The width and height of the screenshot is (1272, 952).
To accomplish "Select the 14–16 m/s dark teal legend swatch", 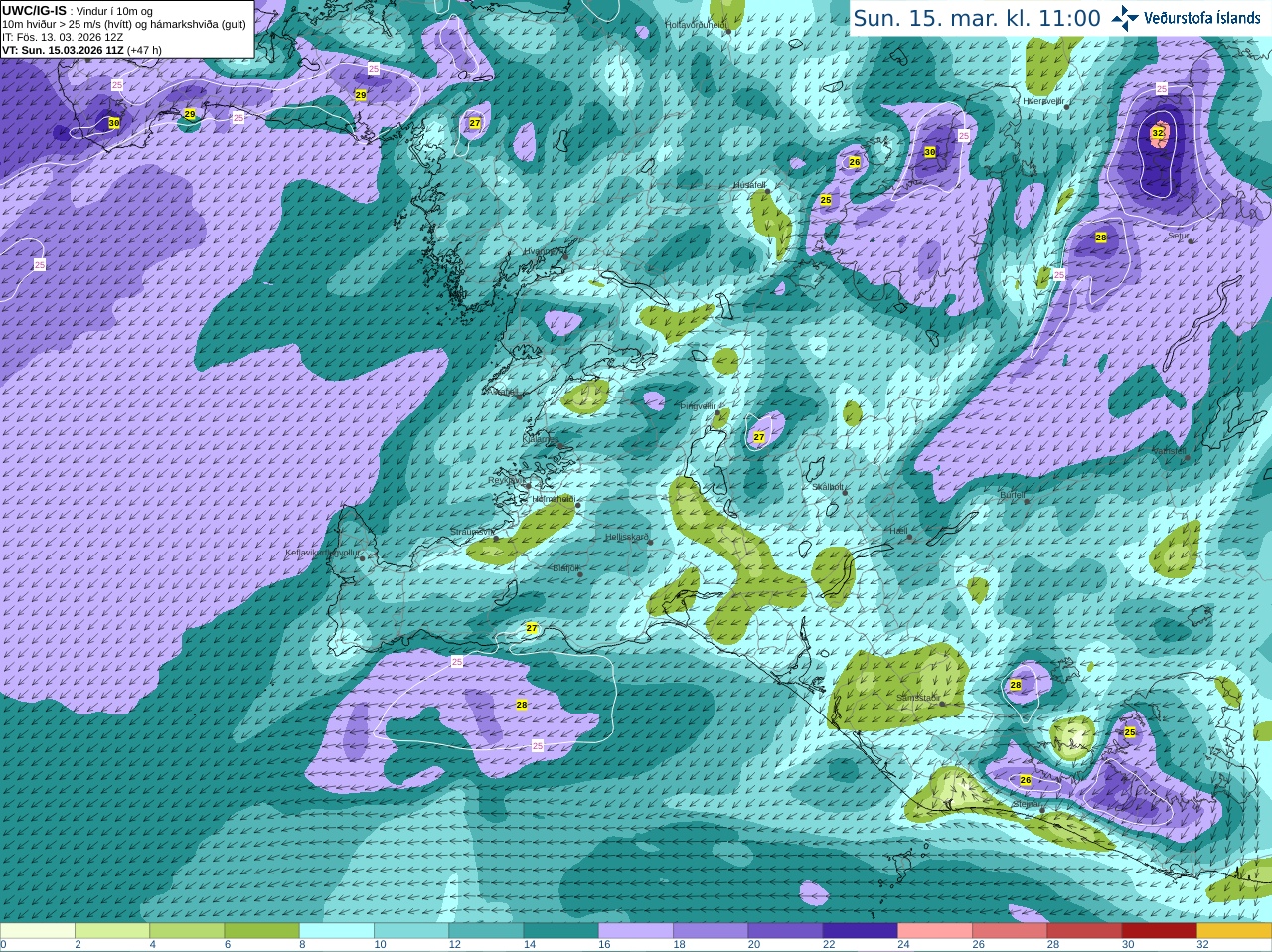I will coord(561,930).
